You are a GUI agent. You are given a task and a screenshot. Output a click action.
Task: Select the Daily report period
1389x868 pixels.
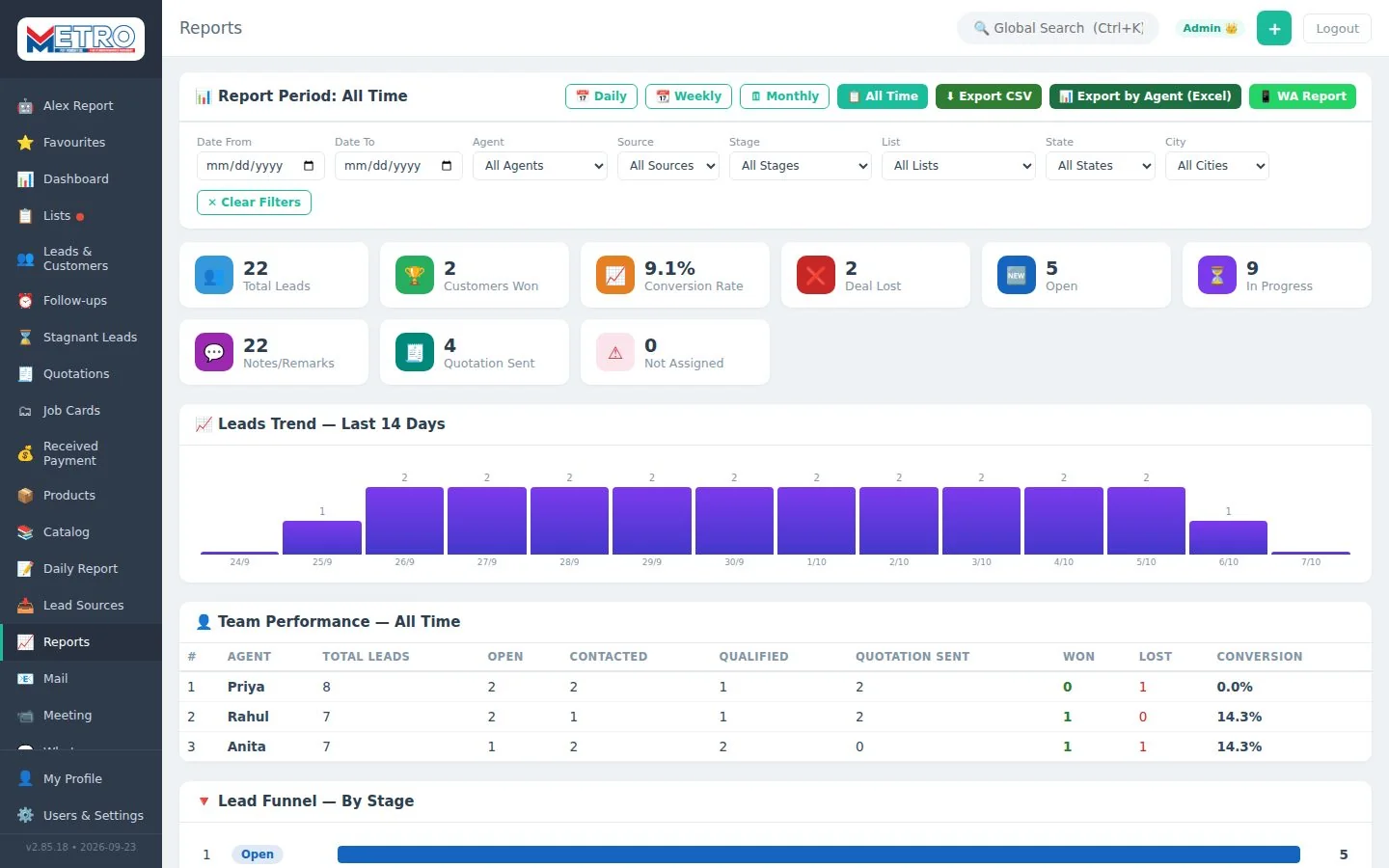(601, 96)
